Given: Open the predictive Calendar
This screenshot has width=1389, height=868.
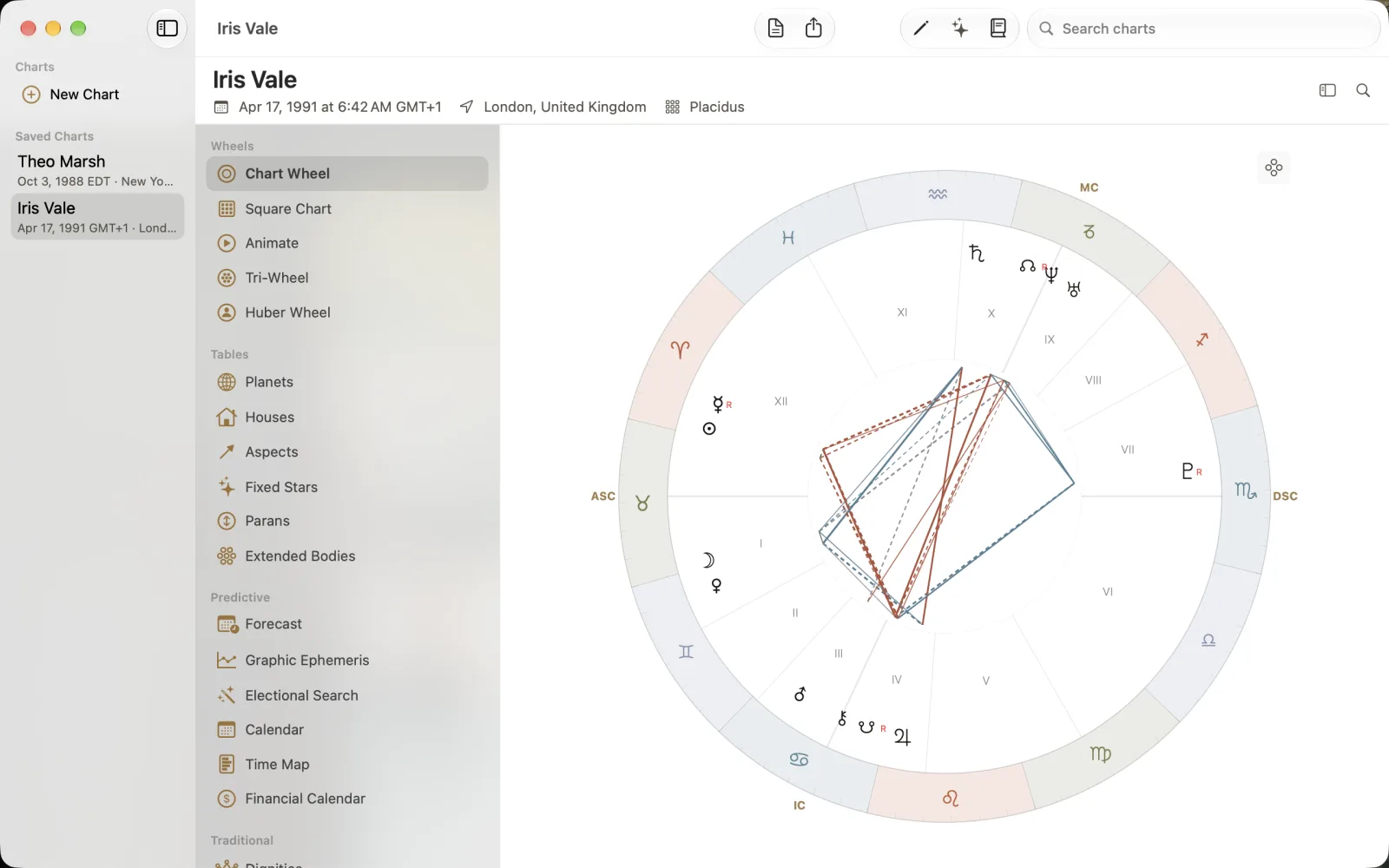Looking at the screenshot, I should (x=347, y=730).
